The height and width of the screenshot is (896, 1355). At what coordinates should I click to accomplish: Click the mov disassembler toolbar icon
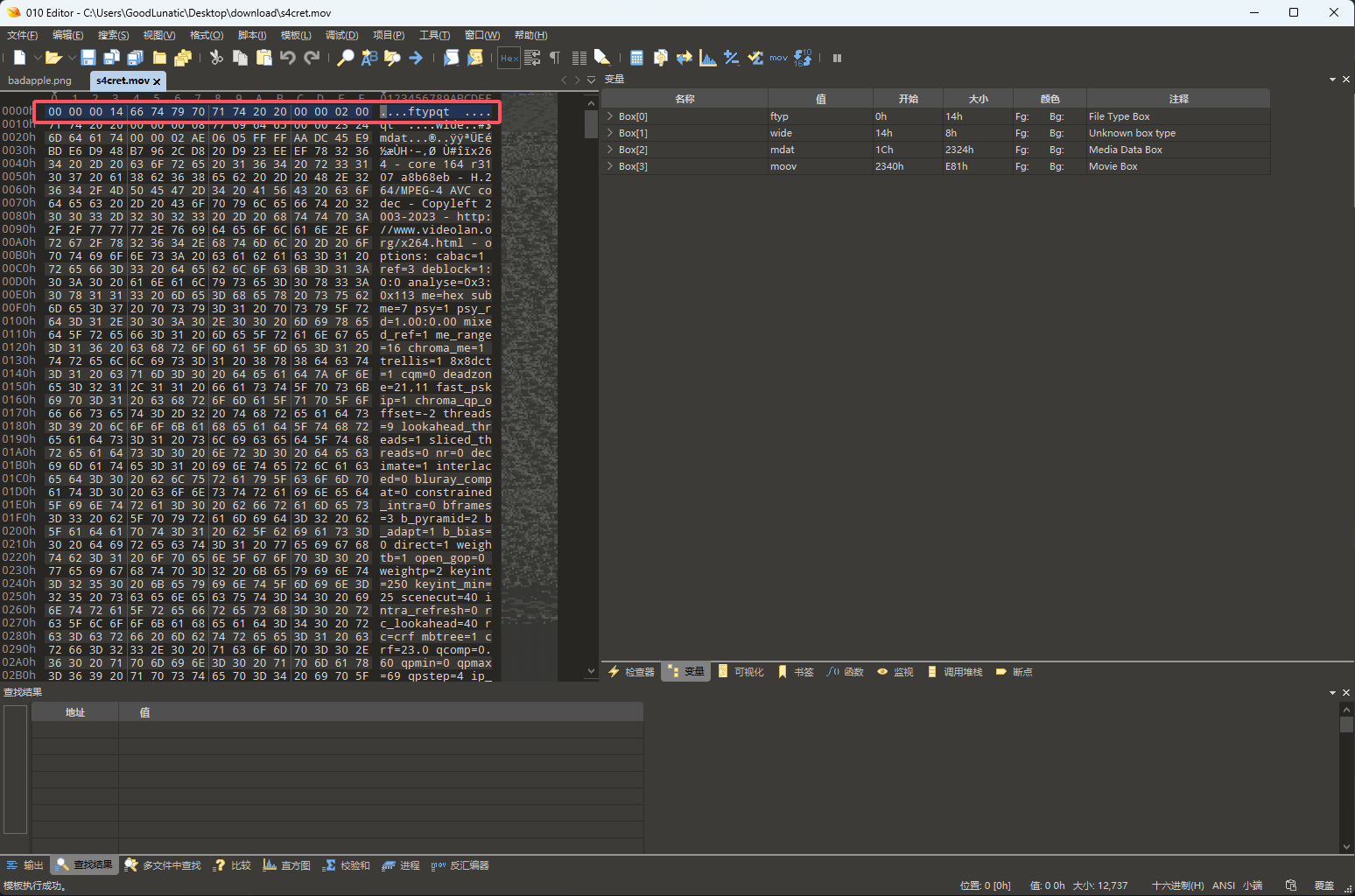click(778, 58)
